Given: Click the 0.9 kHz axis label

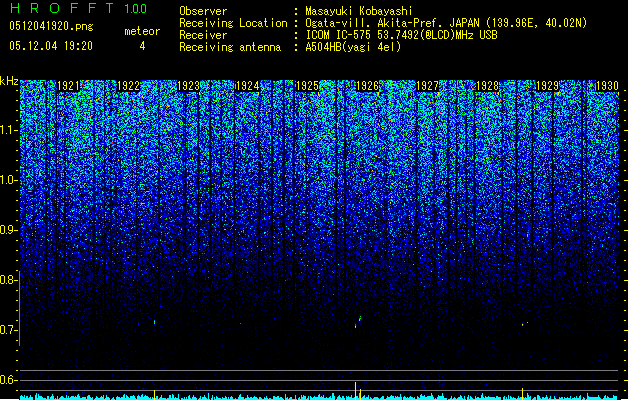Looking at the screenshot, I should pos(9,230).
